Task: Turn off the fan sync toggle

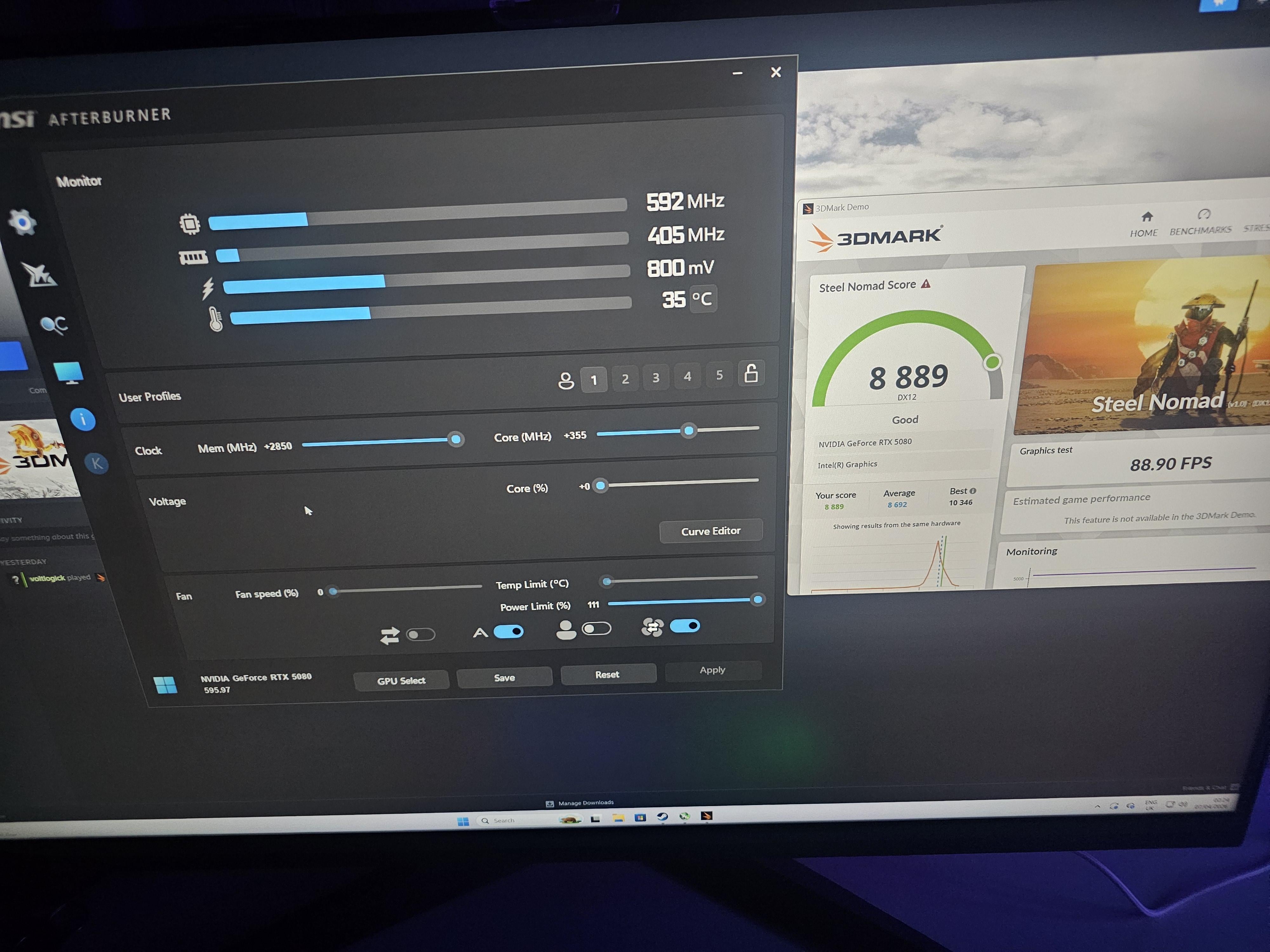Action: tap(685, 625)
